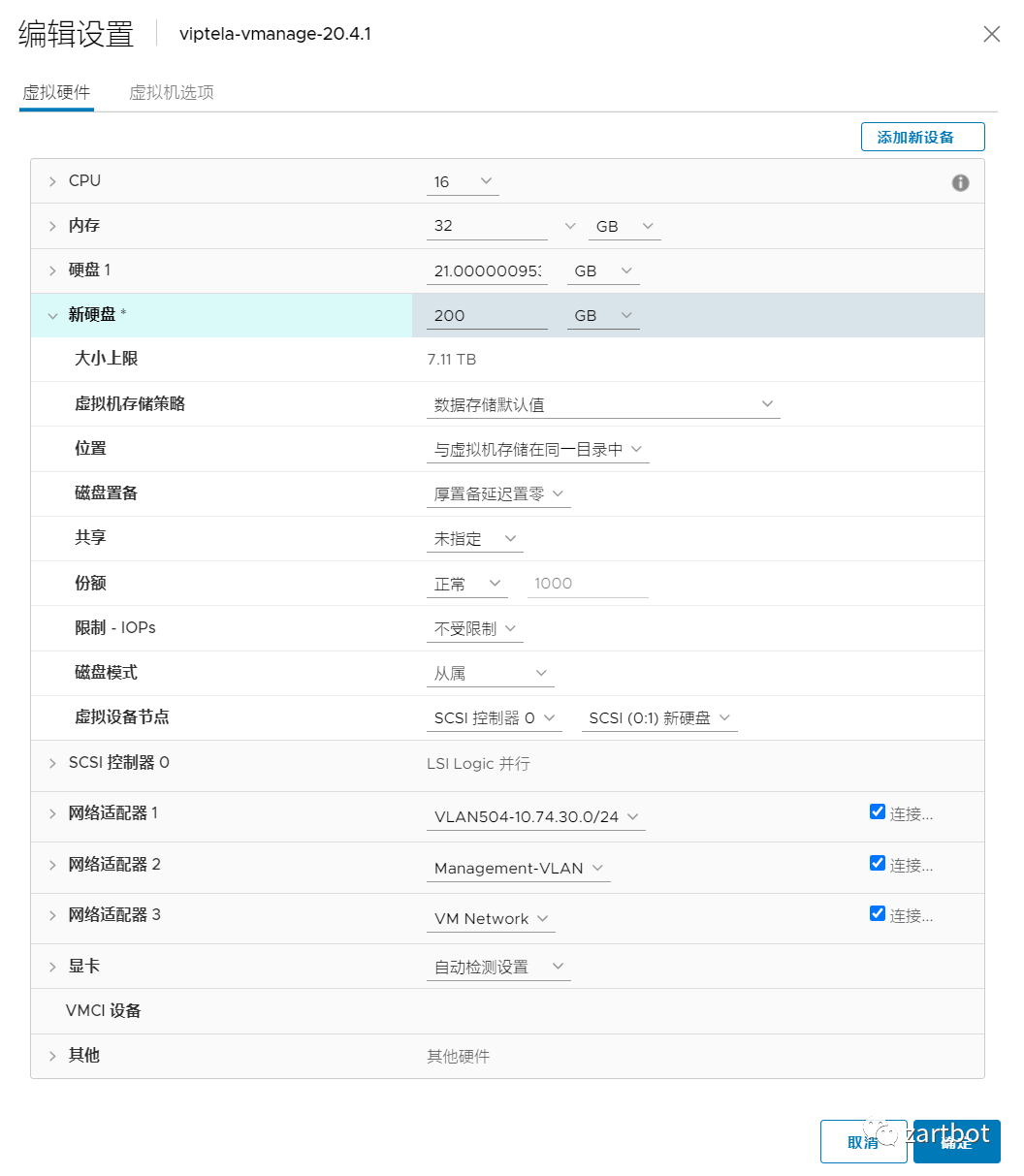Screen dimensions: 1024x1176
Task: Expand the 其他 hardware row
Action: (x=52, y=1056)
